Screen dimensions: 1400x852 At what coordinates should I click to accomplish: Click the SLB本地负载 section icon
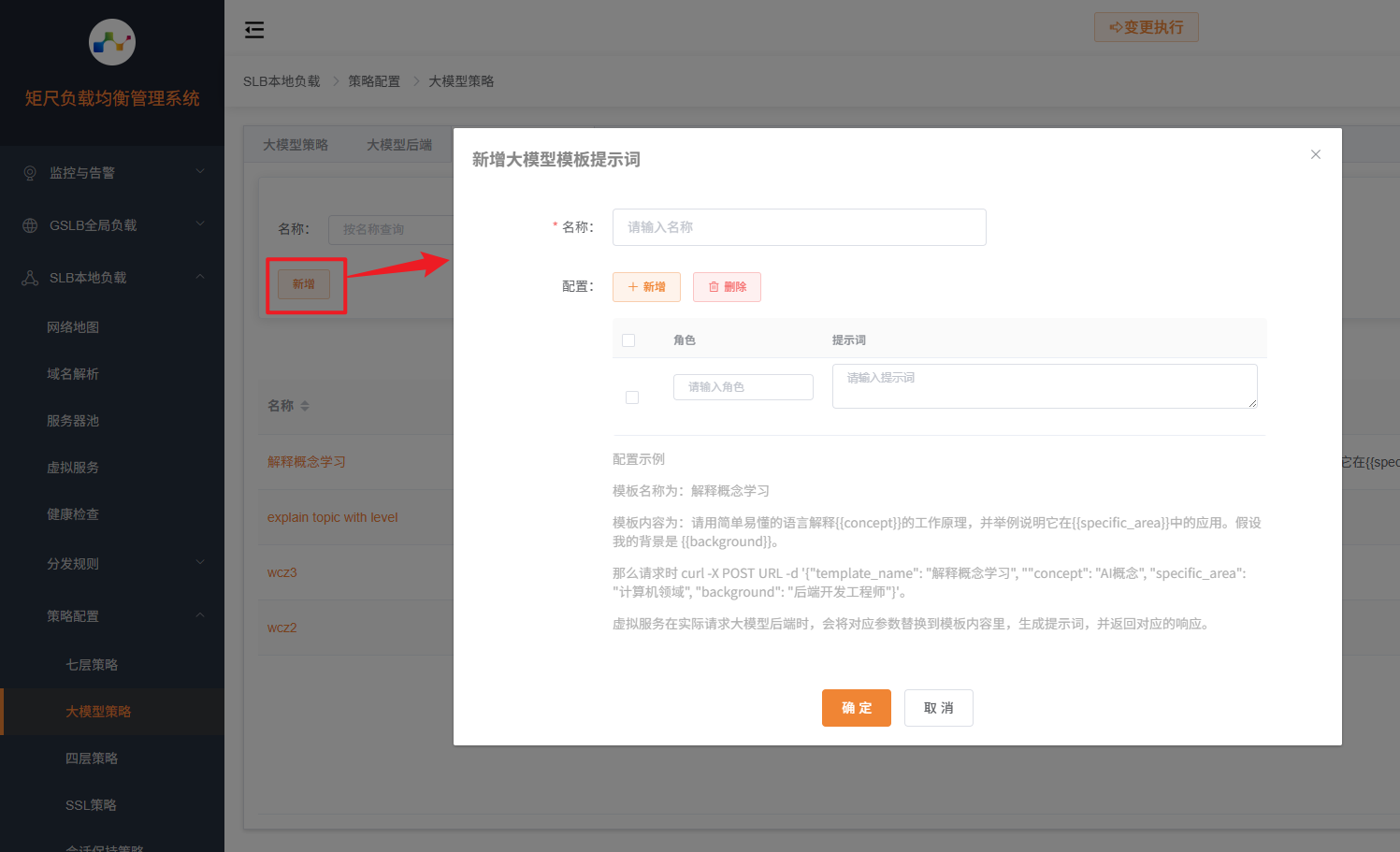[28, 277]
